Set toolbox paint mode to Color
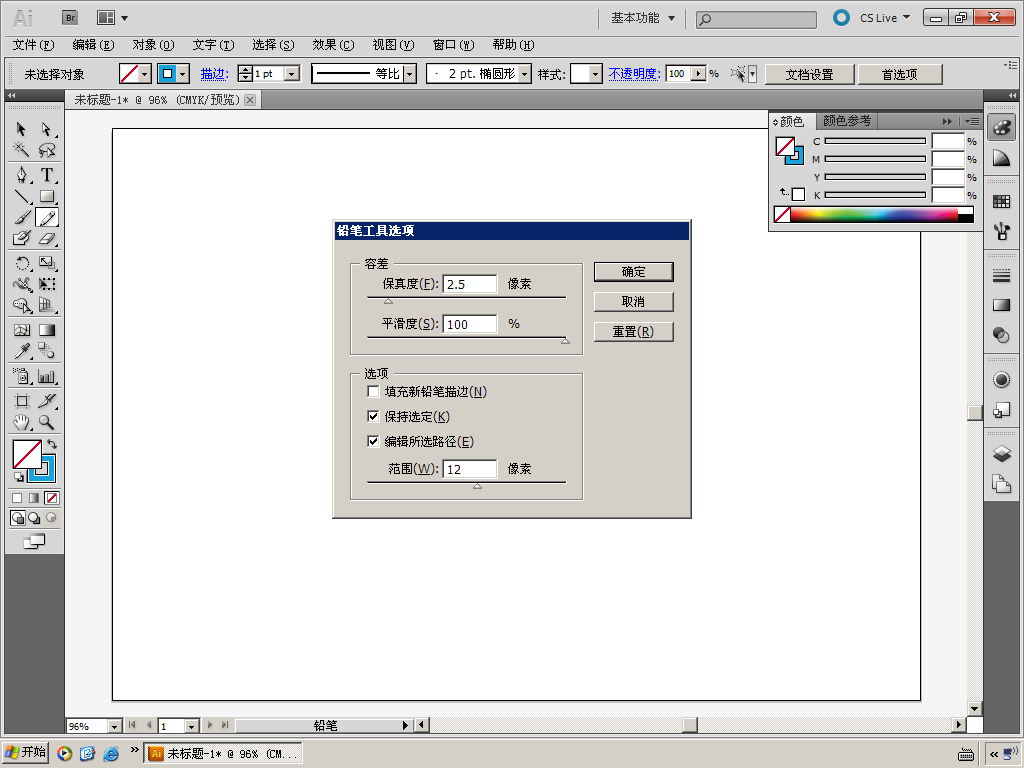The width and height of the screenshot is (1024, 768). click(18, 498)
